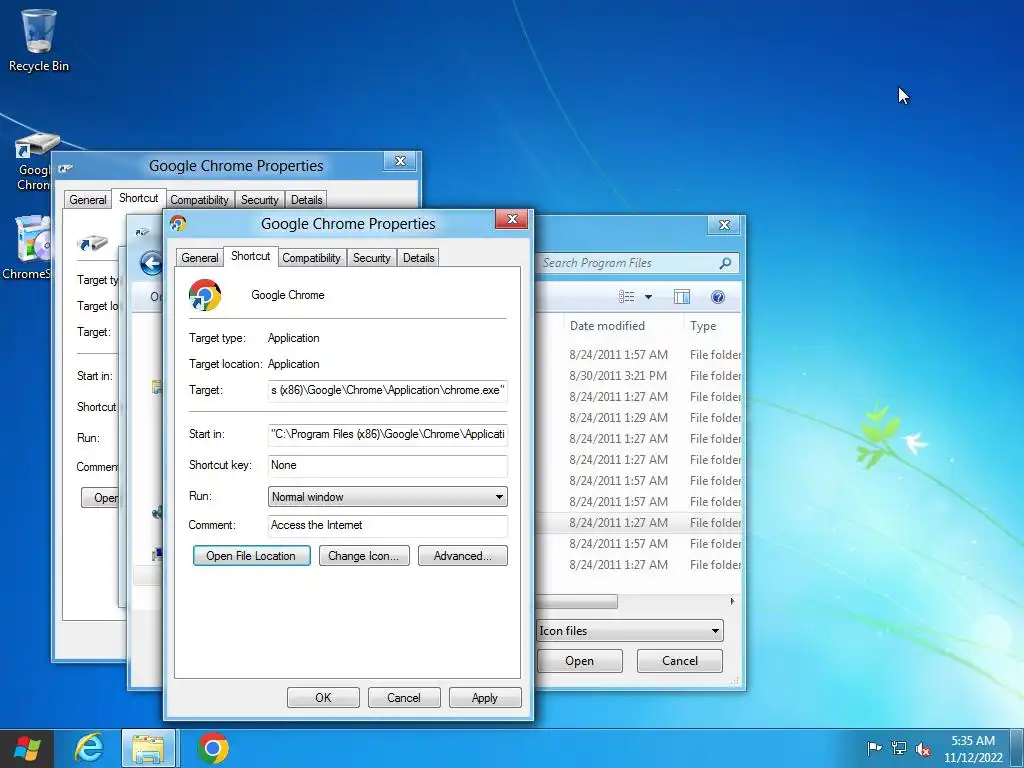Viewport: 1024px width, 768px height.
Task: Click the Advanced... button
Action: tap(462, 556)
